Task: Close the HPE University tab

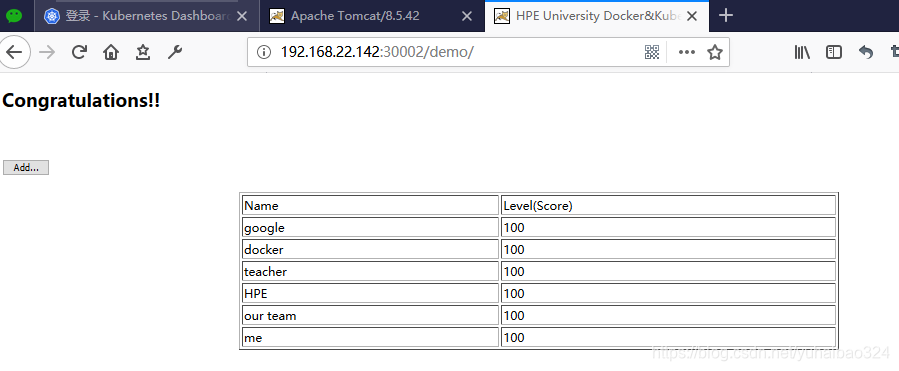Action: [692, 16]
